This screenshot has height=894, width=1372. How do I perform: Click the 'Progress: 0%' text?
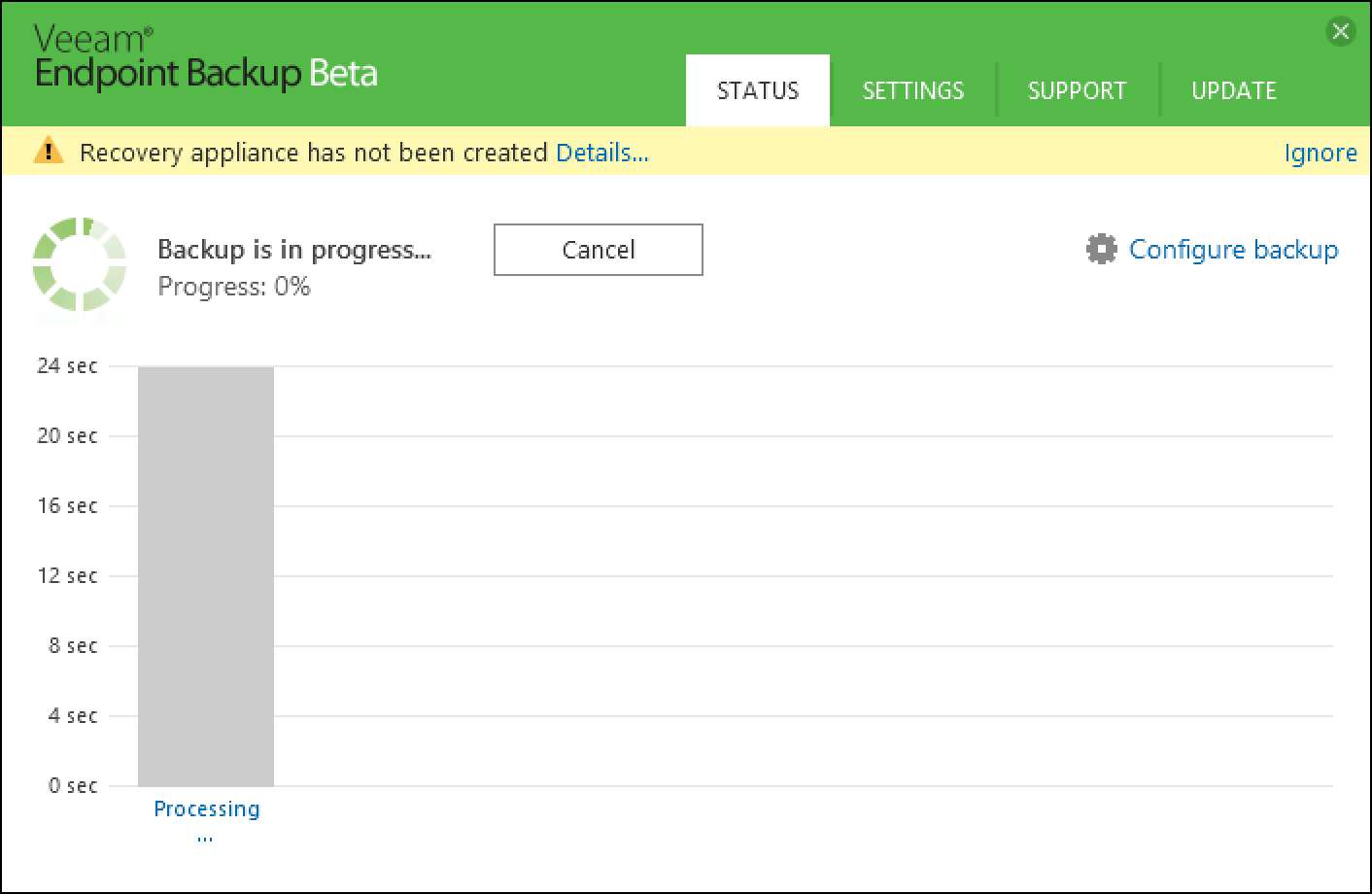point(234,287)
